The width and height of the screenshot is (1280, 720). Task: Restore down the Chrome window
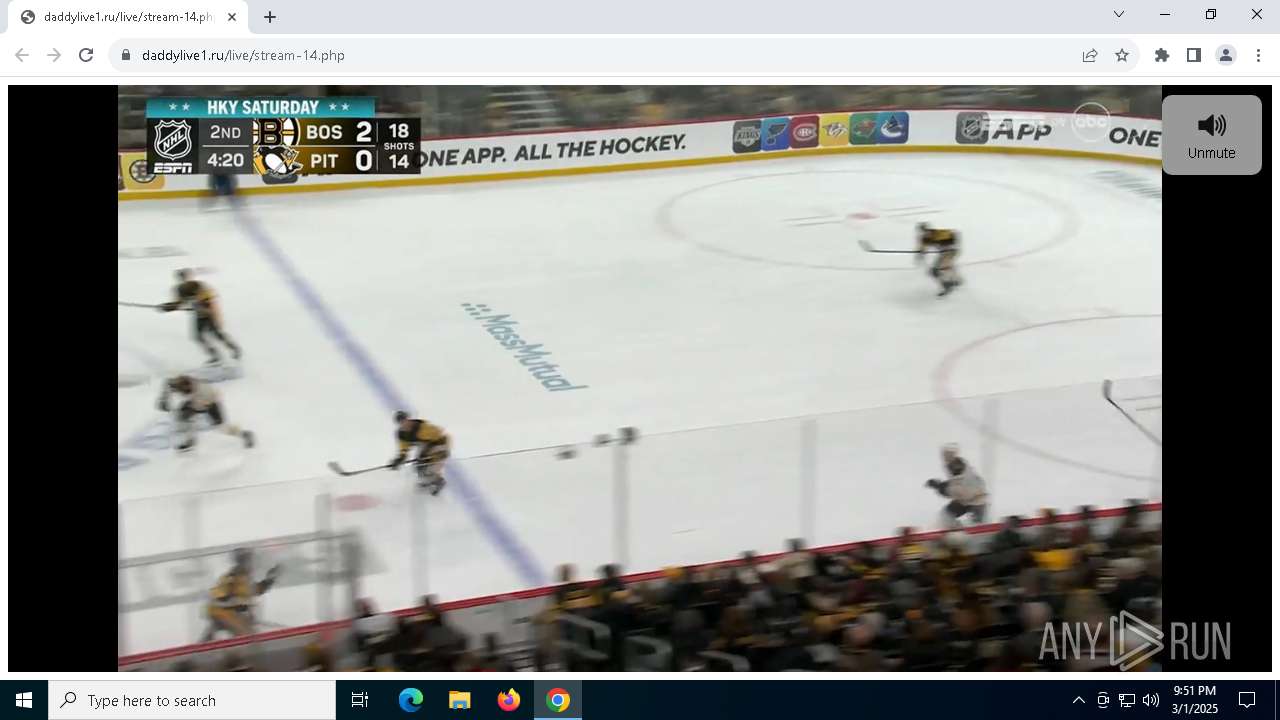(x=1211, y=14)
